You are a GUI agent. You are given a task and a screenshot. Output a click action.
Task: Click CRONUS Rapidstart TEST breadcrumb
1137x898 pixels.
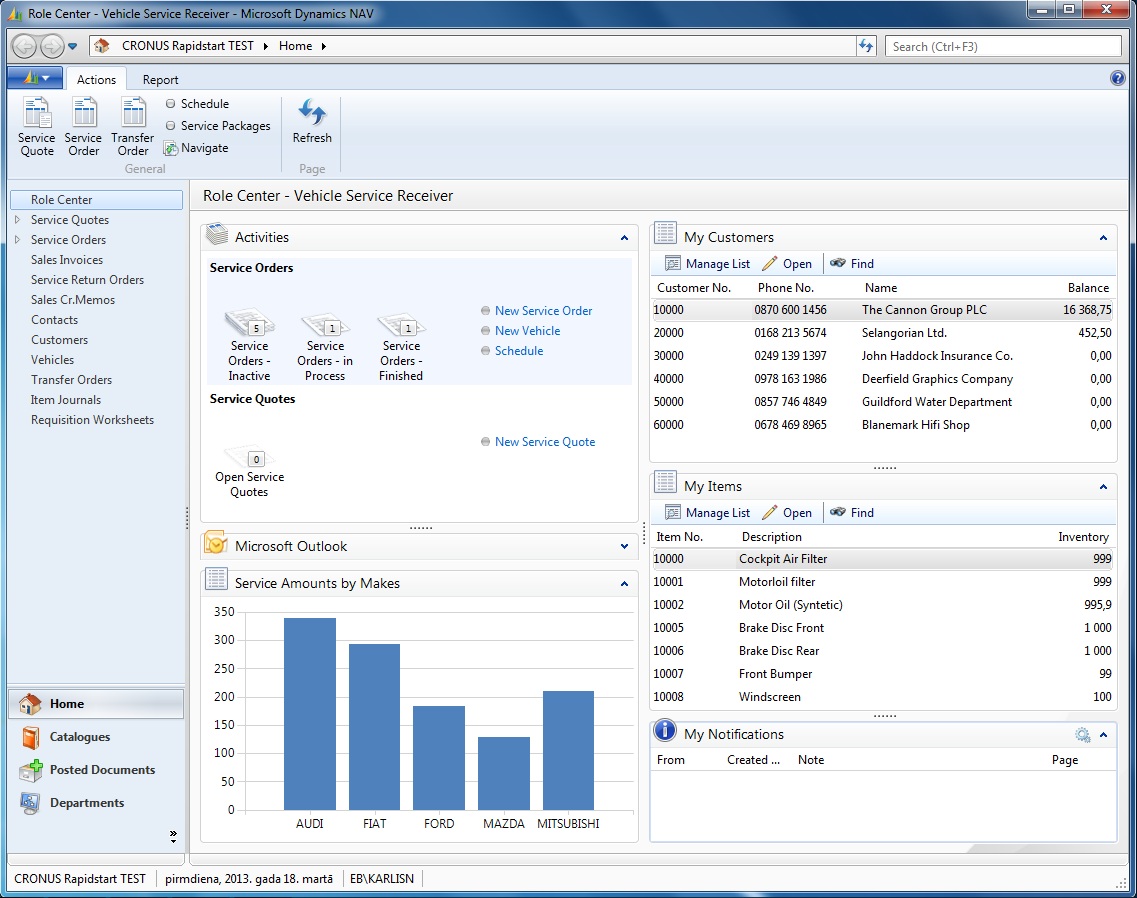point(188,46)
